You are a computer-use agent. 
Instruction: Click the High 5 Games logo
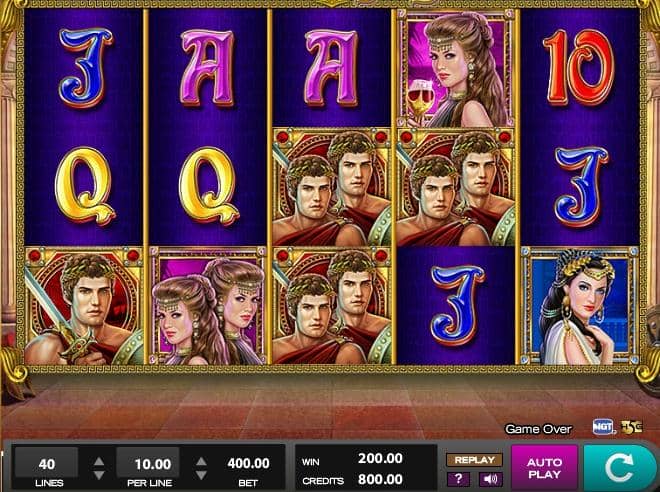(631, 427)
